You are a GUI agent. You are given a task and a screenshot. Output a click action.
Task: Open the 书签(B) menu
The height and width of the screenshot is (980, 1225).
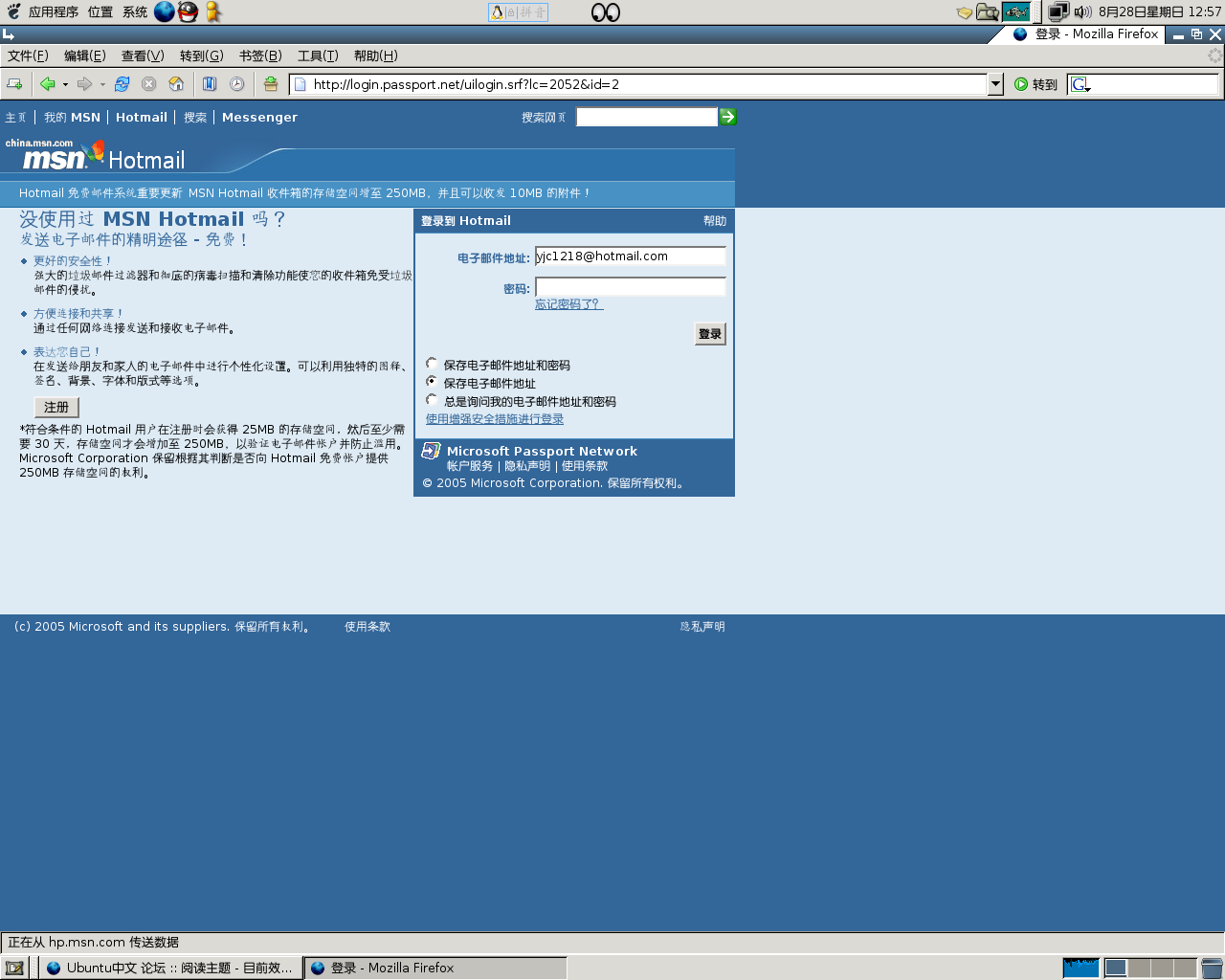click(x=260, y=56)
